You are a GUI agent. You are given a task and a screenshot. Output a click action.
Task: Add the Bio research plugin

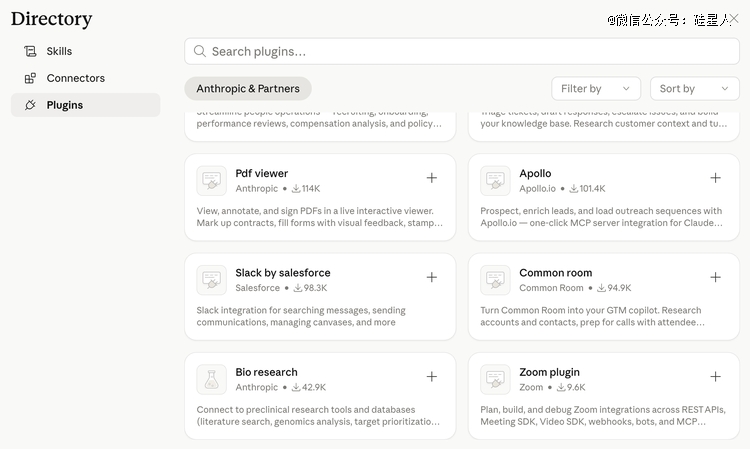pos(431,377)
